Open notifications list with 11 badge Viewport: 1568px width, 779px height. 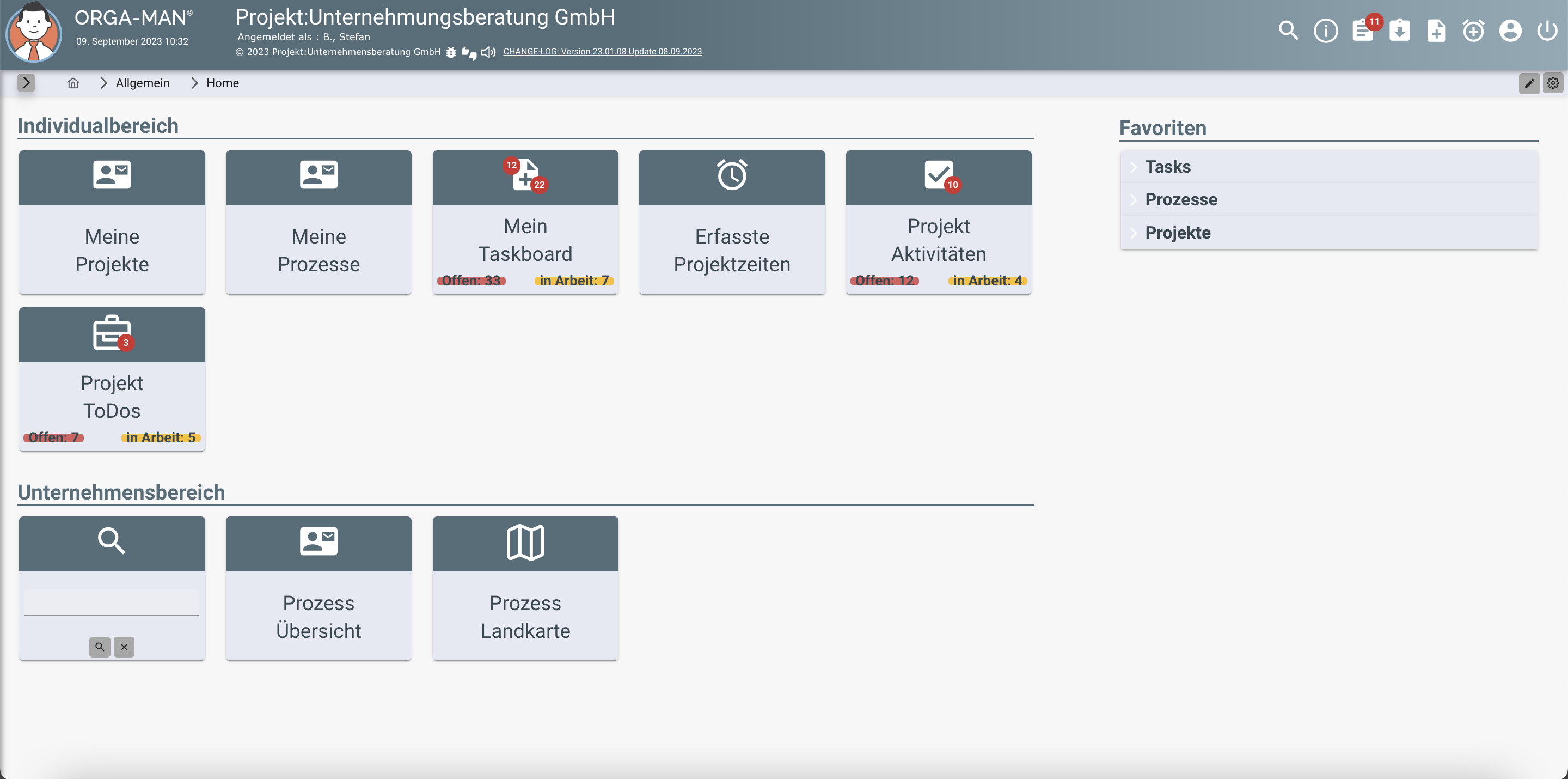click(x=1363, y=31)
